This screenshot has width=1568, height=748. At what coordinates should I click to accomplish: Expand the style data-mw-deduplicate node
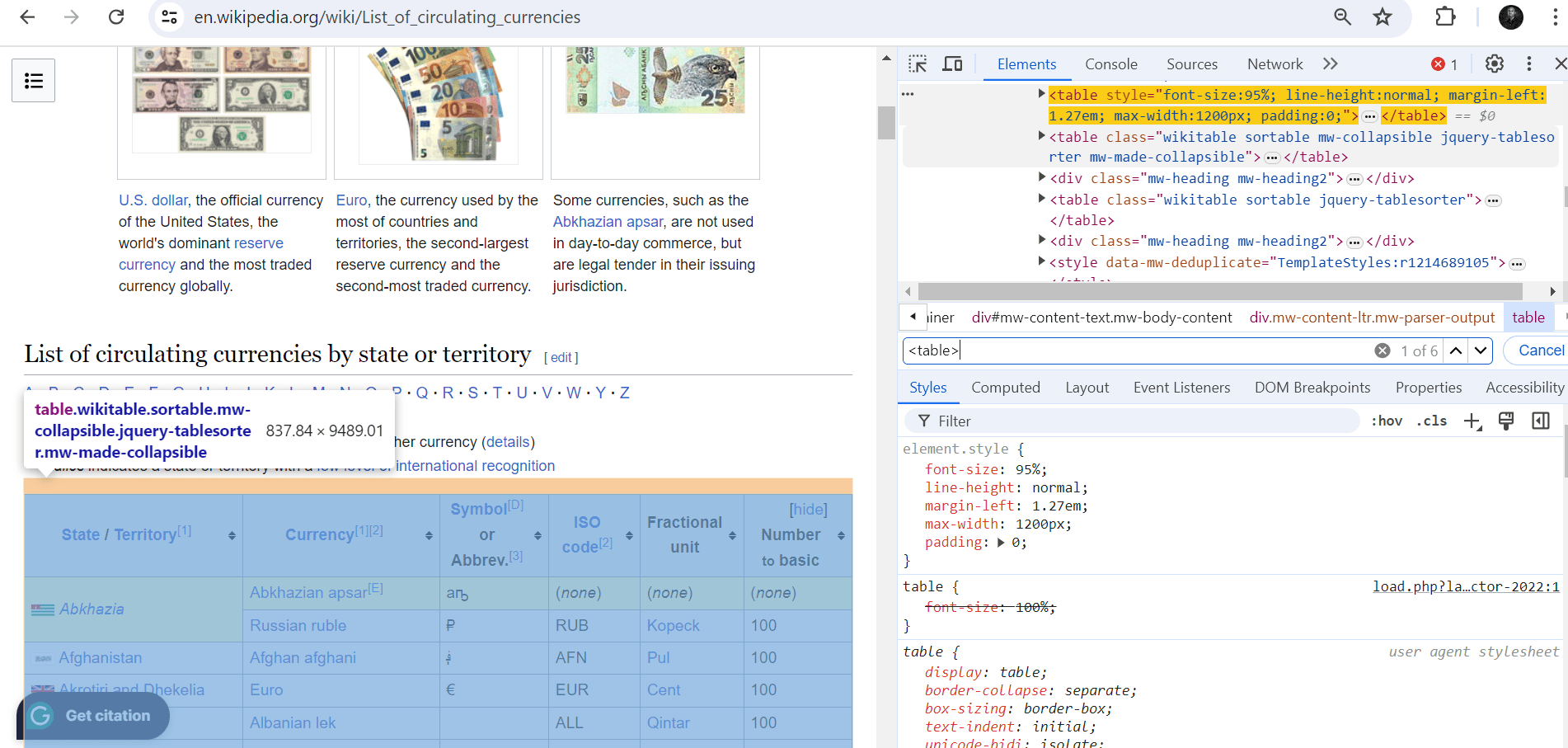(x=1041, y=261)
